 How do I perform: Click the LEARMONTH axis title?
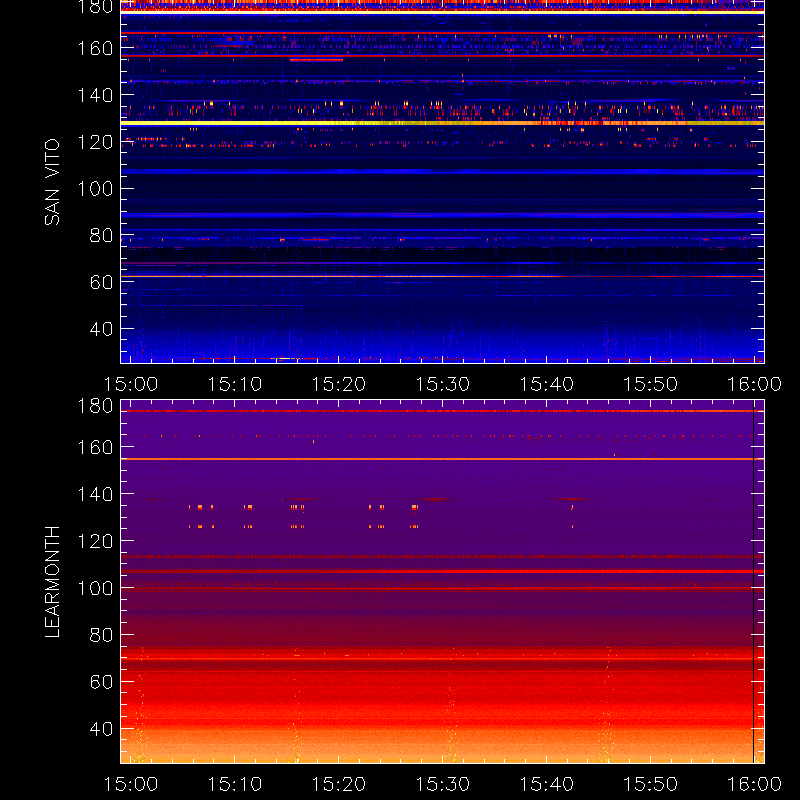[52, 582]
